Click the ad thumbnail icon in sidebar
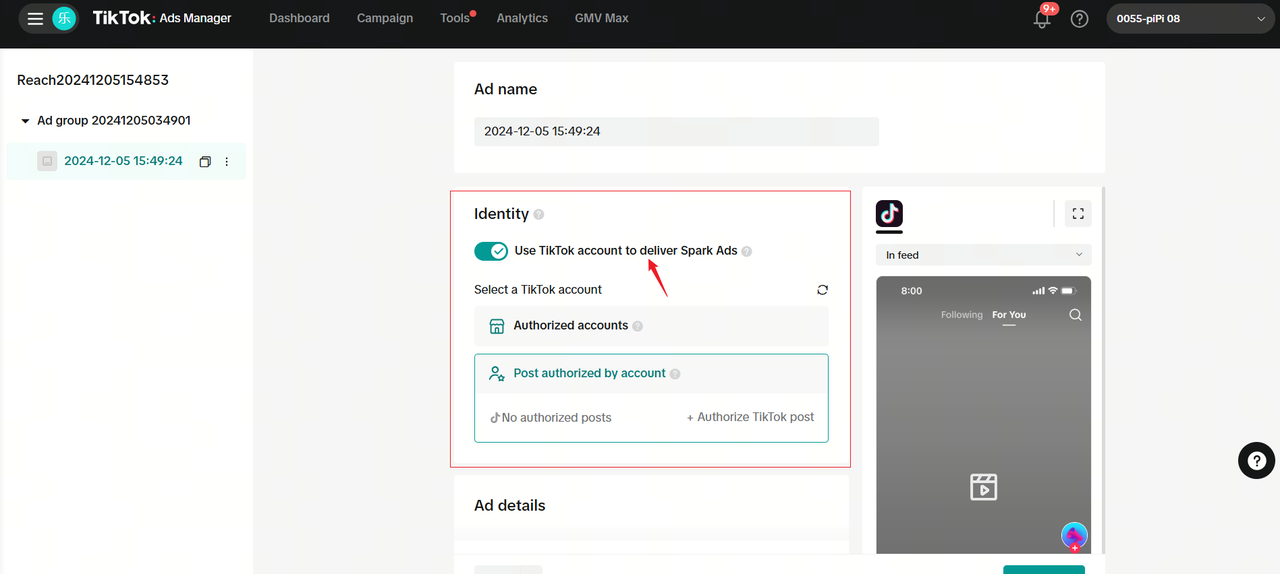1280x574 pixels. click(47, 161)
